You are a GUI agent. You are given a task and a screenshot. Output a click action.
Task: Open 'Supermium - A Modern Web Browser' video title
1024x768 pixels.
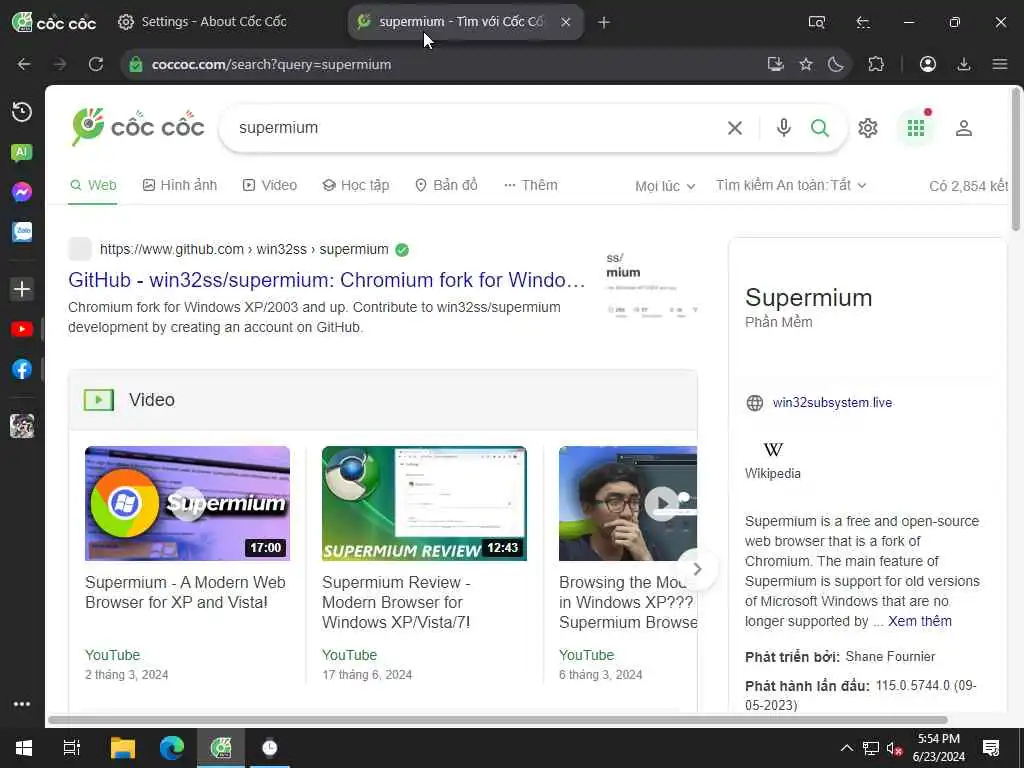point(185,592)
